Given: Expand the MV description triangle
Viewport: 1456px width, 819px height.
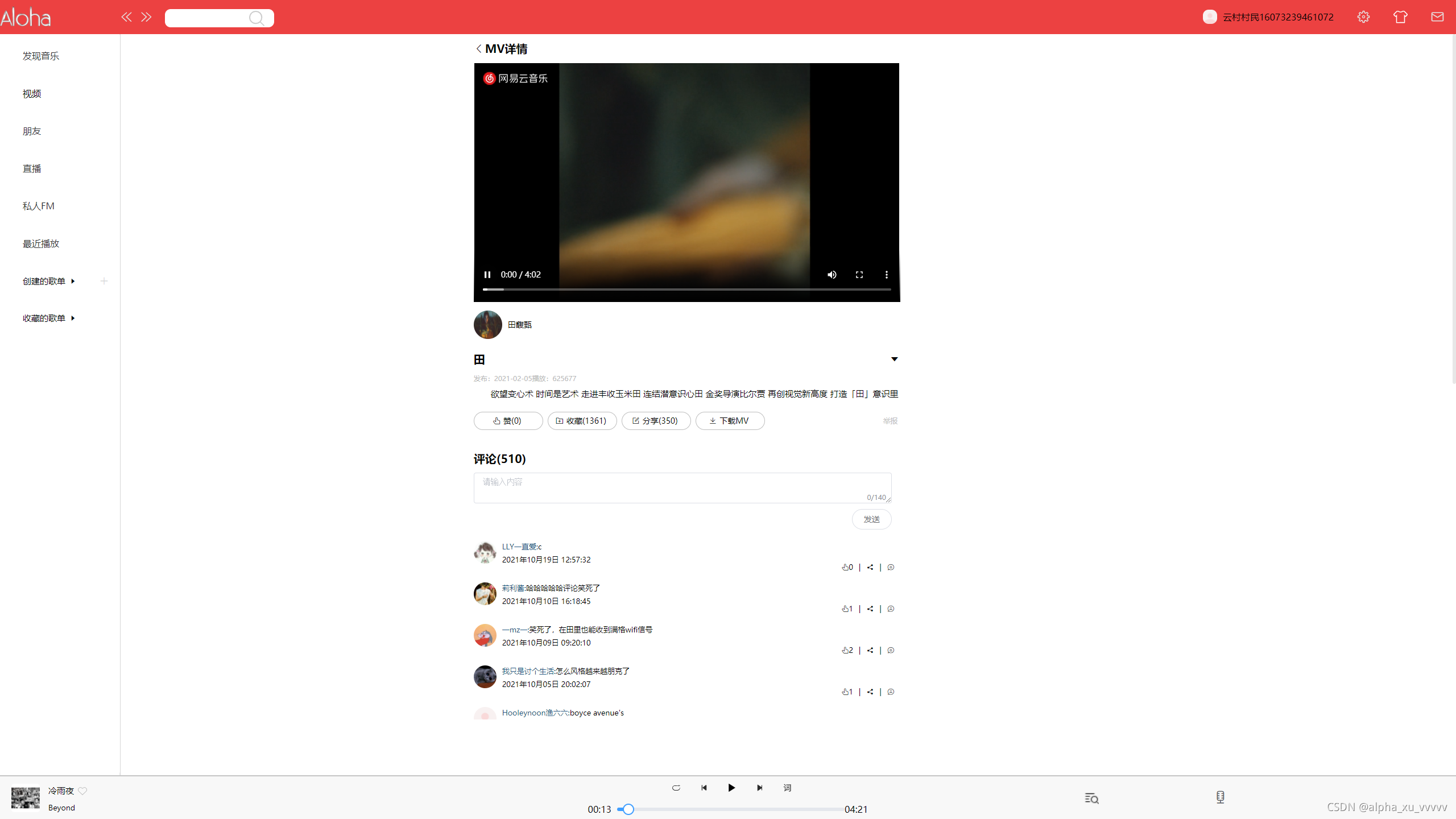Looking at the screenshot, I should pos(894,359).
